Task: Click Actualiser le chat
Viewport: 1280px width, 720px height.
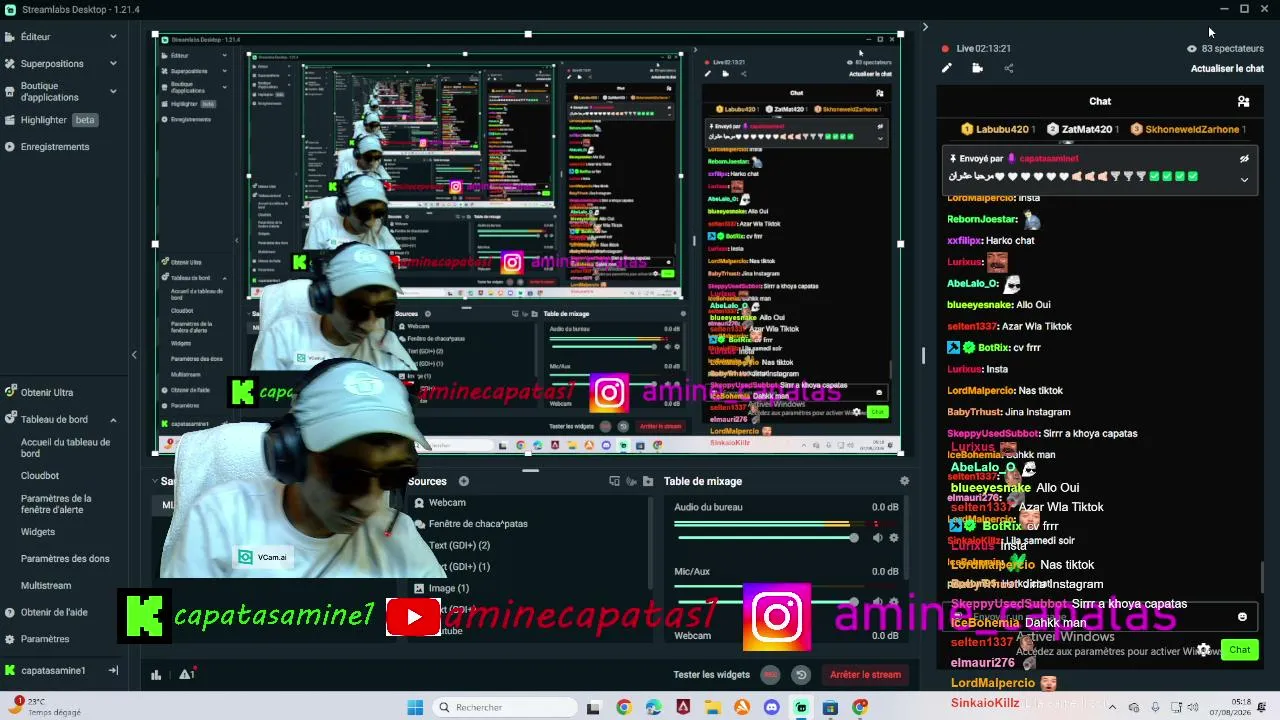Action: click(1227, 69)
